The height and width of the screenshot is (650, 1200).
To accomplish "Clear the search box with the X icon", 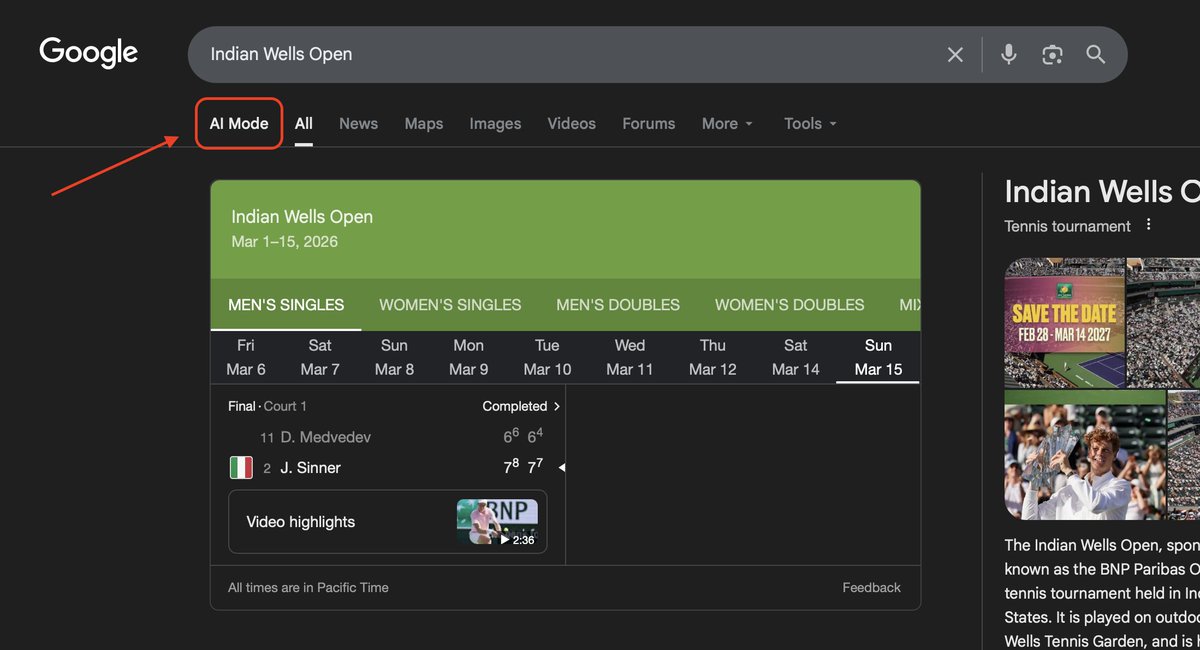I will click(955, 55).
